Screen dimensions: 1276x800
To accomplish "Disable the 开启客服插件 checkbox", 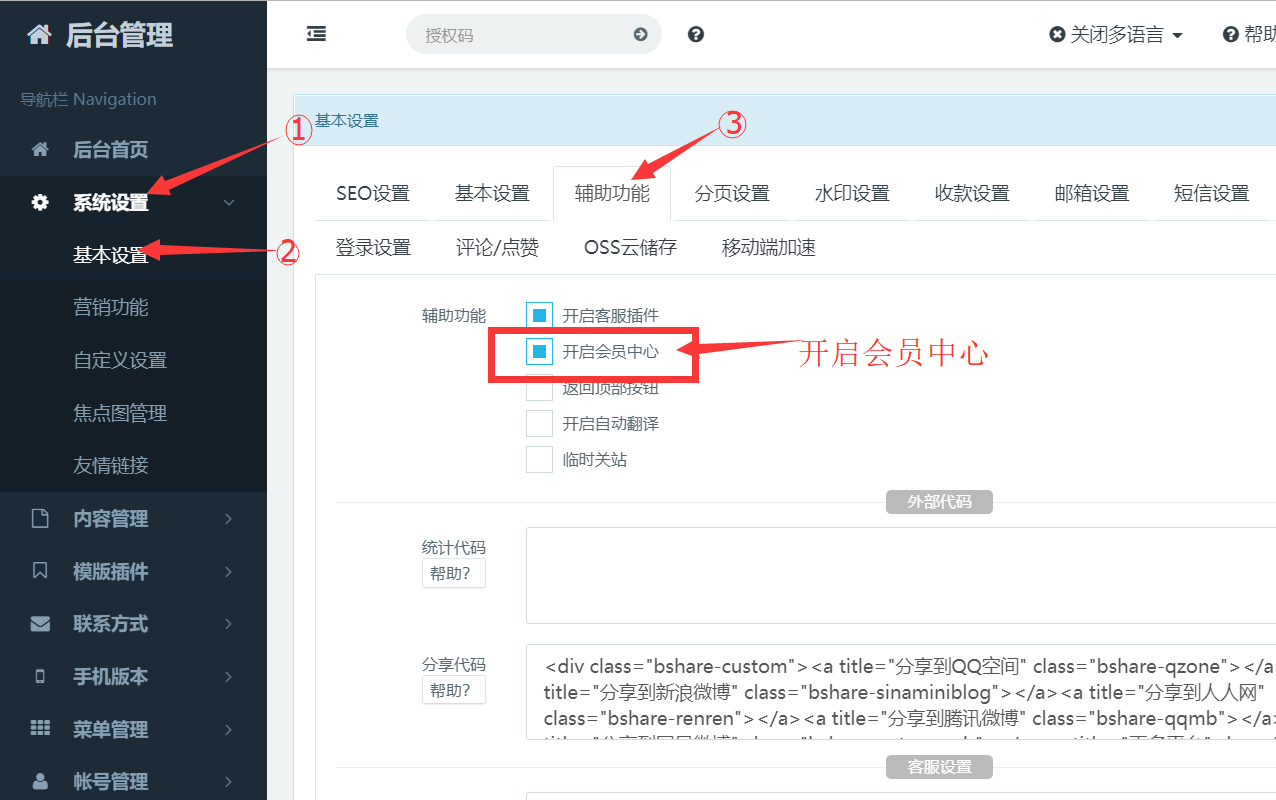I will coord(539,316).
